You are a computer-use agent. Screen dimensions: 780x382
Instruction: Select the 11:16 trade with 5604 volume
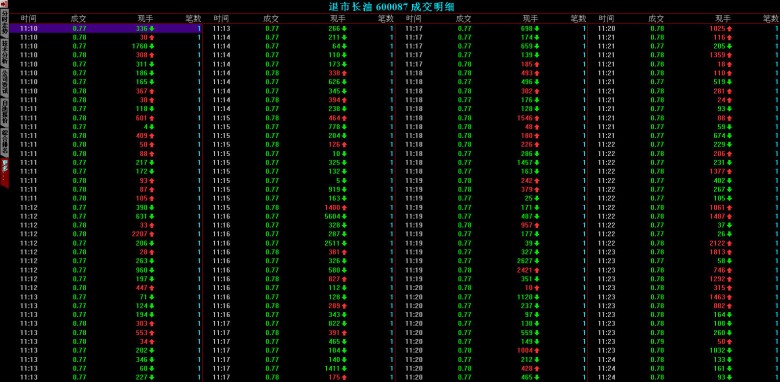(x=298, y=216)
